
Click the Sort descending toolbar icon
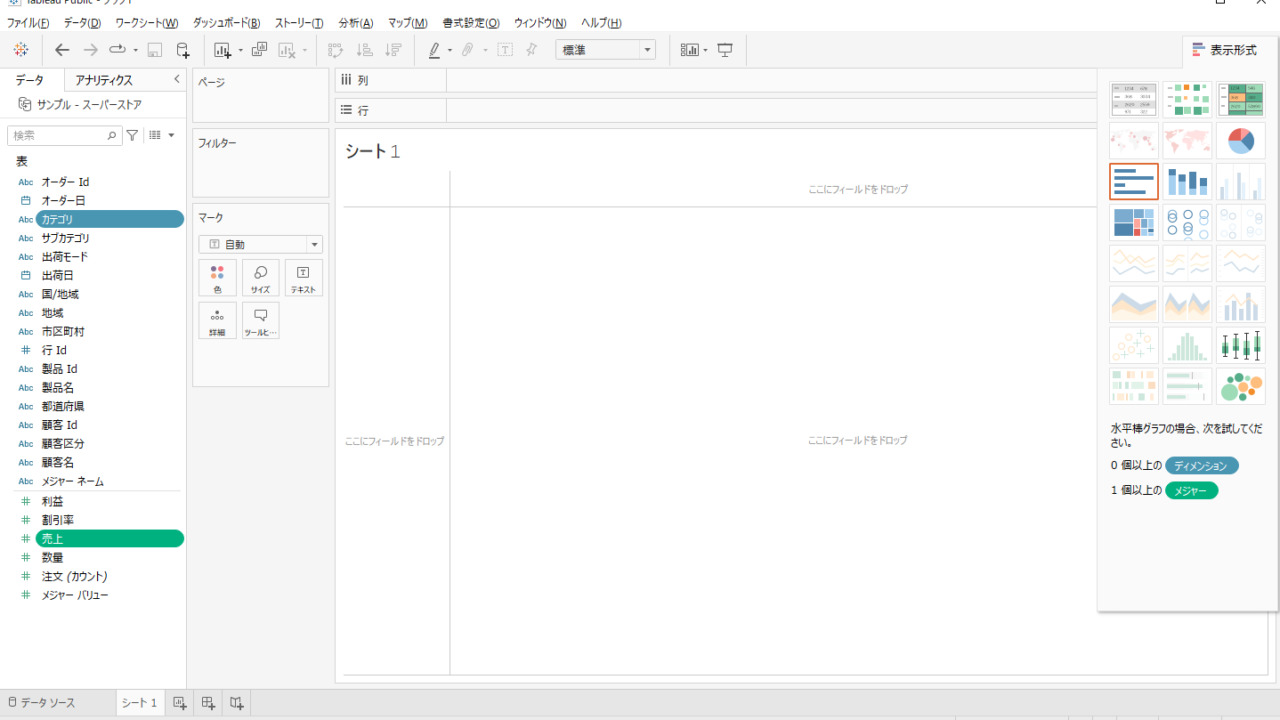[393, 50]
